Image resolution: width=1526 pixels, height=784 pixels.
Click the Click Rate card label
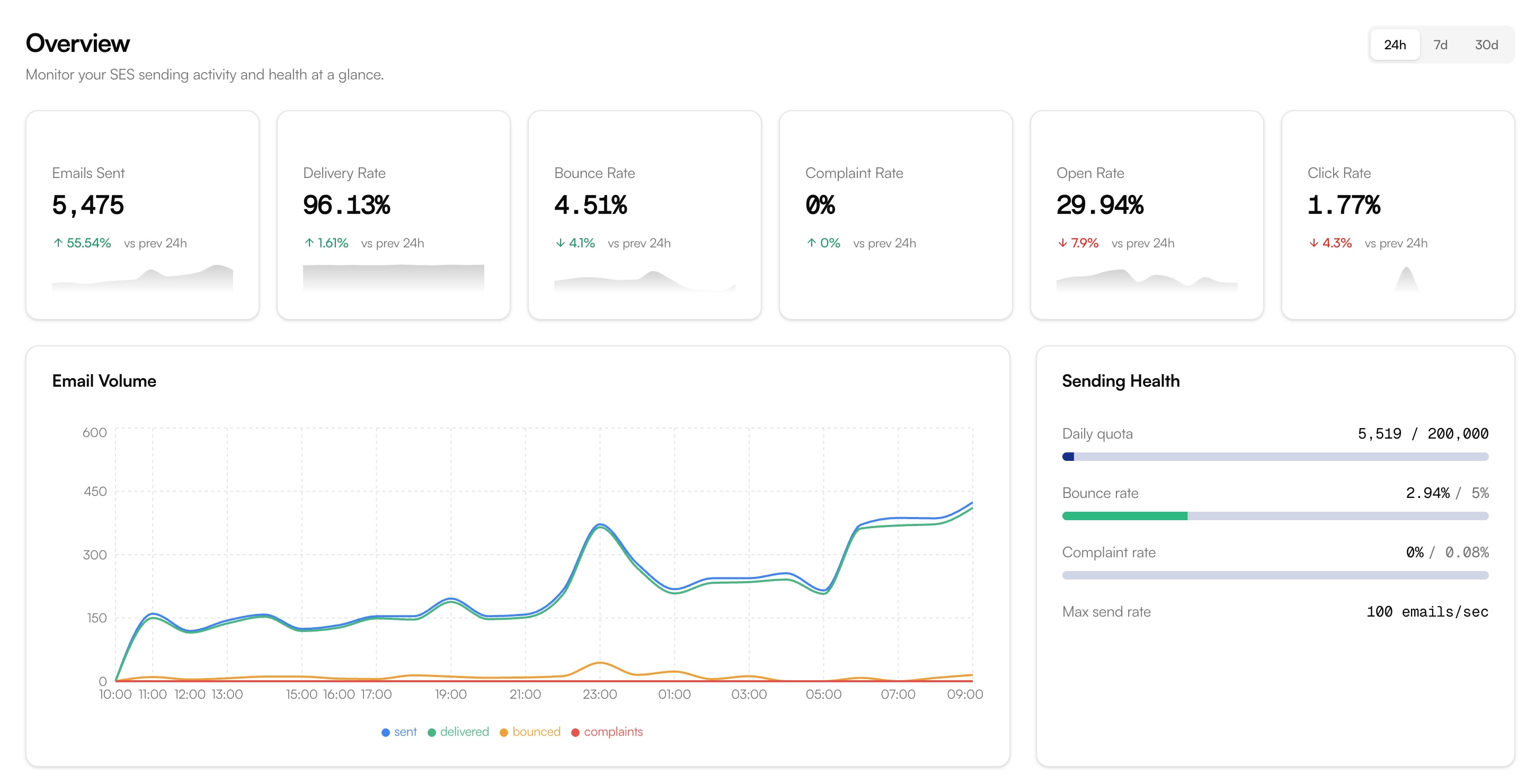[1339, 173]
